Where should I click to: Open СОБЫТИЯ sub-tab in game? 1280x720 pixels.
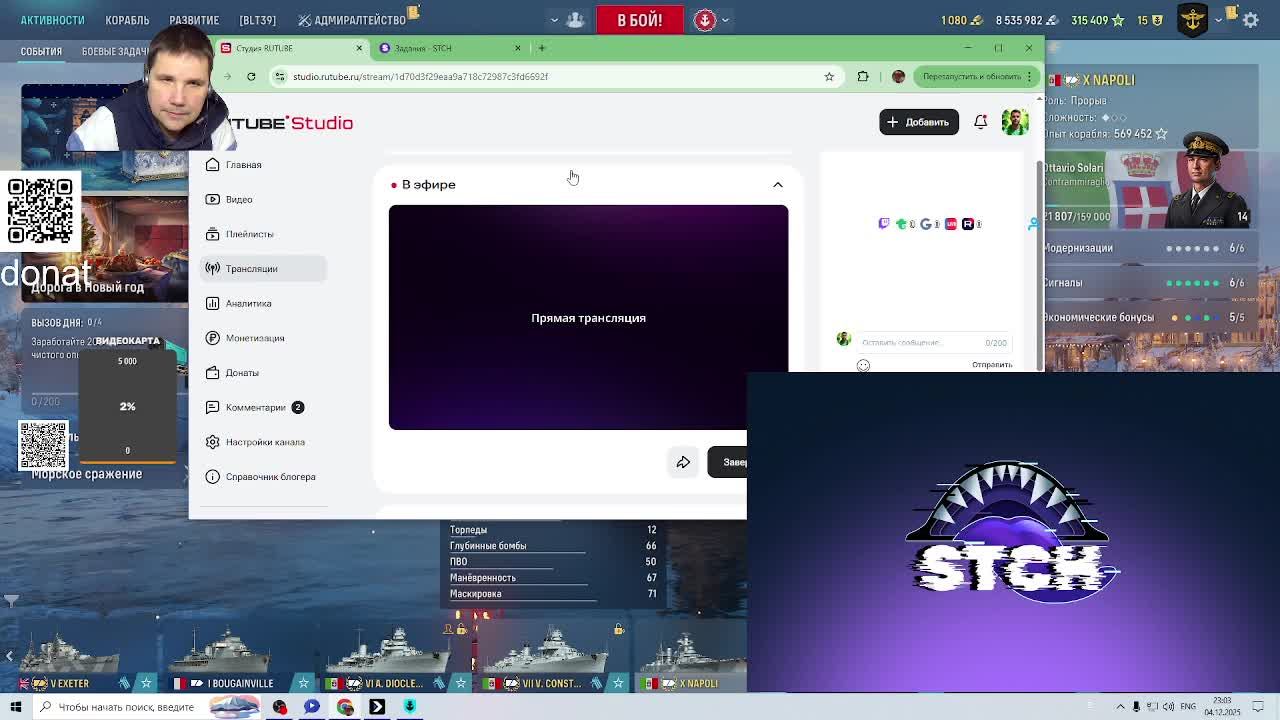coord(41,51)
